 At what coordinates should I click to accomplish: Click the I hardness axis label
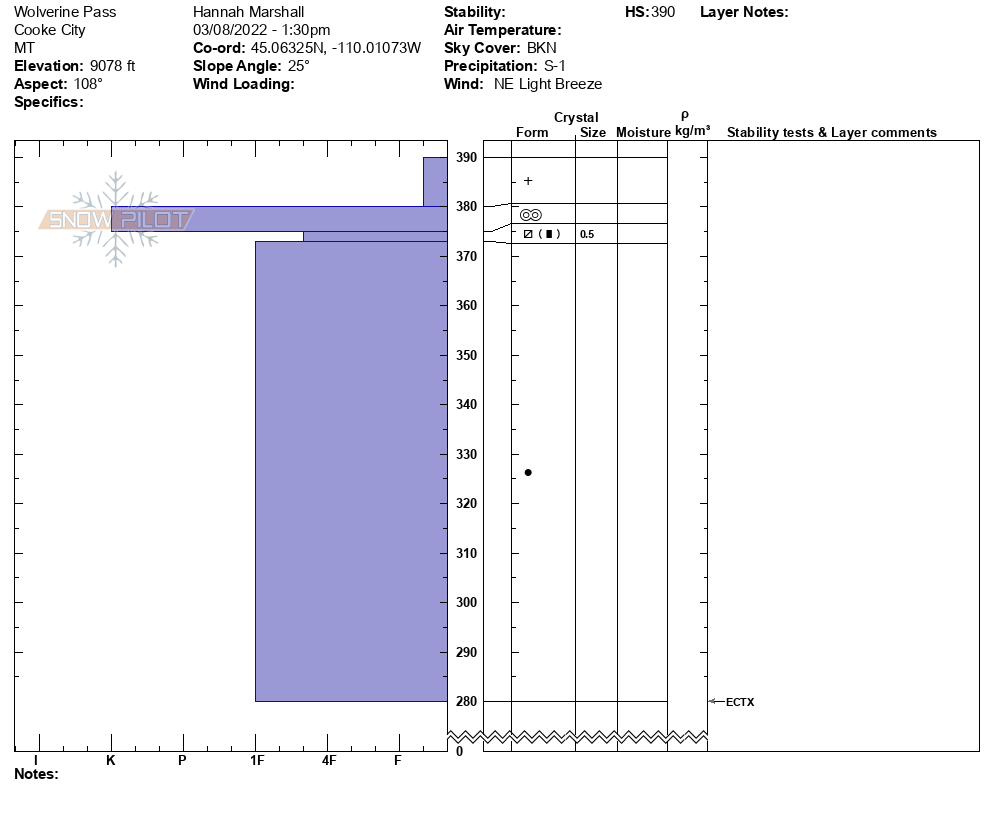pyautogui.click(x=36, y=760)
